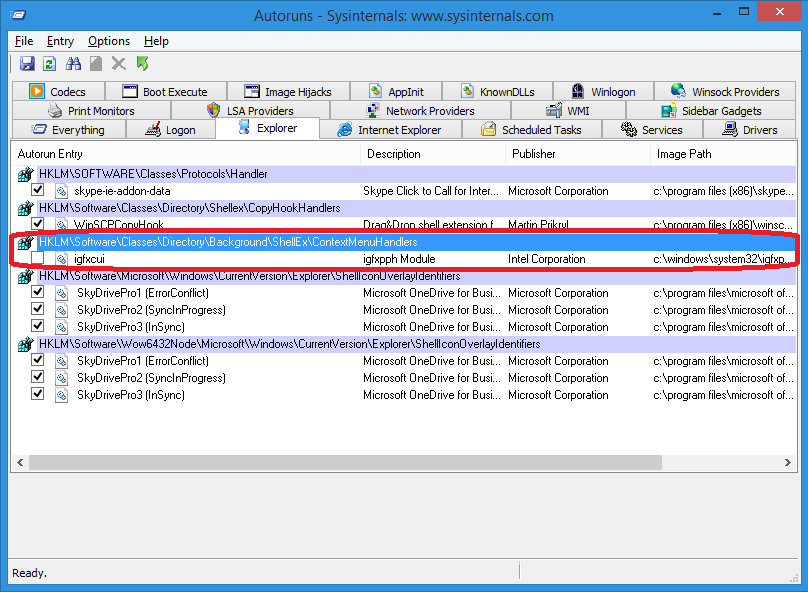Switch to the Boot Execute tab
The image size is (808, 592).
pos(165,92)
